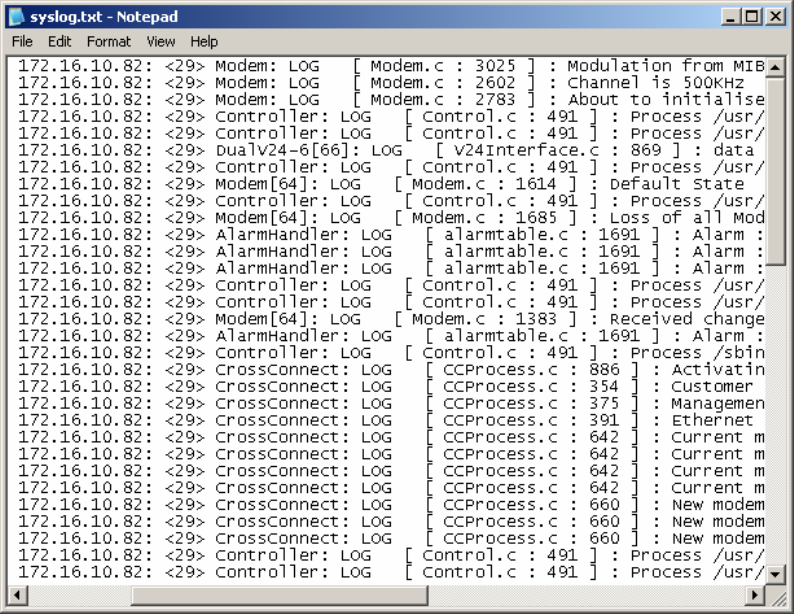This screenshot has height=614, width=794.
Task: Click the text 'Process /sbin'
Action: pyautogui.click(x=697, y=353)
